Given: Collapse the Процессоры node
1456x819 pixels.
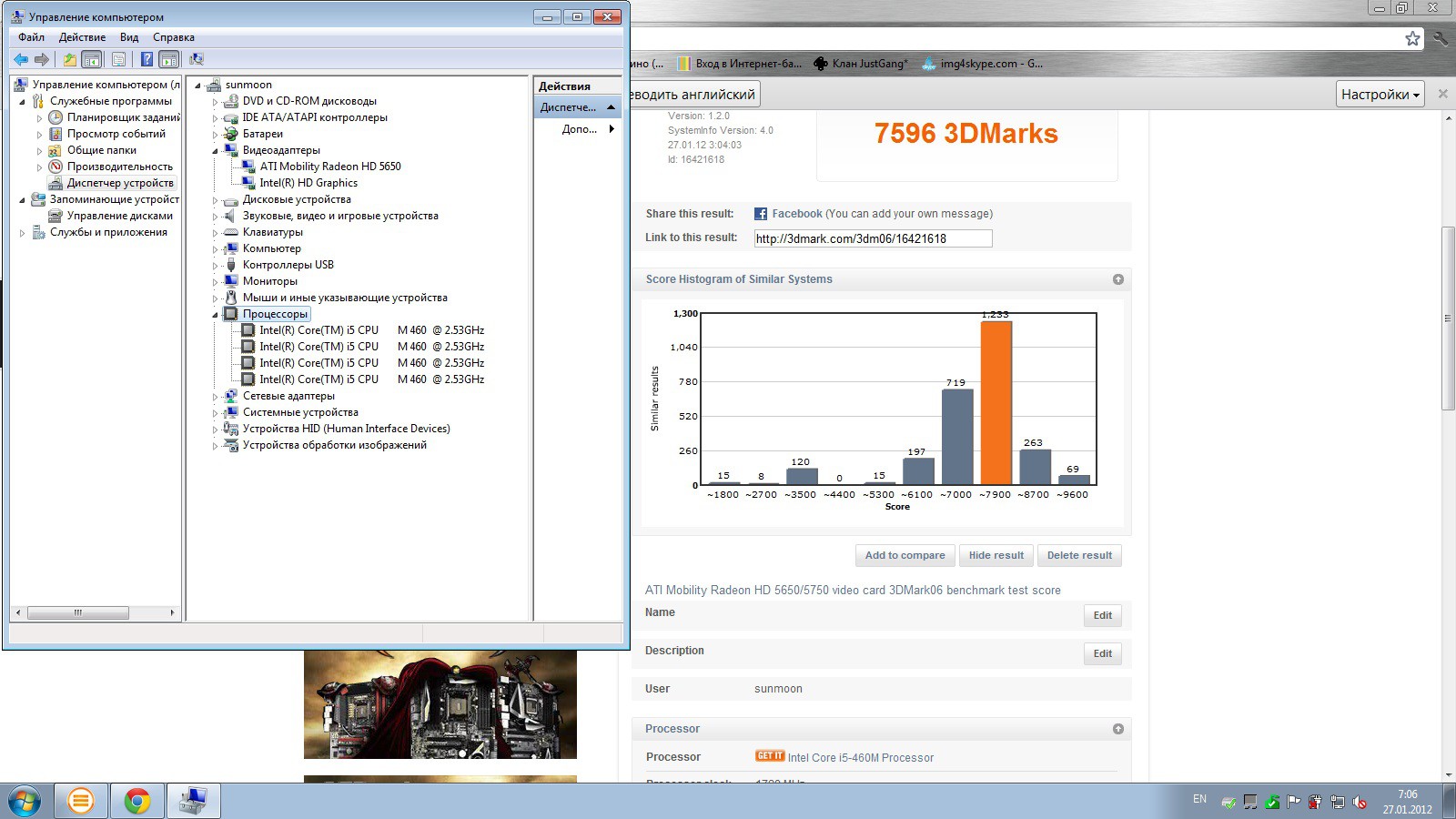Looking at the screenshot, I should (x=216, y=315).
